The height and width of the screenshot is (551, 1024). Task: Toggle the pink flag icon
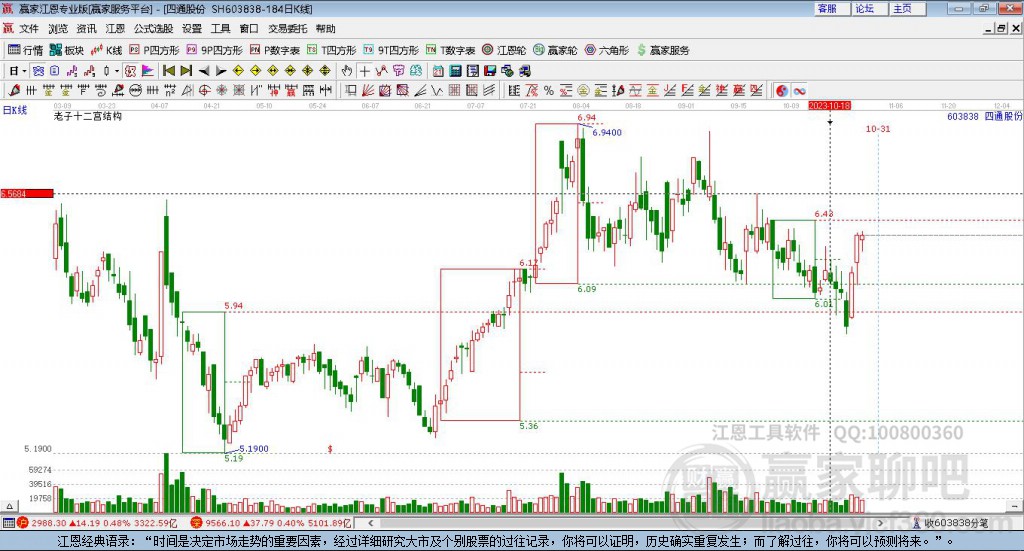148,71
